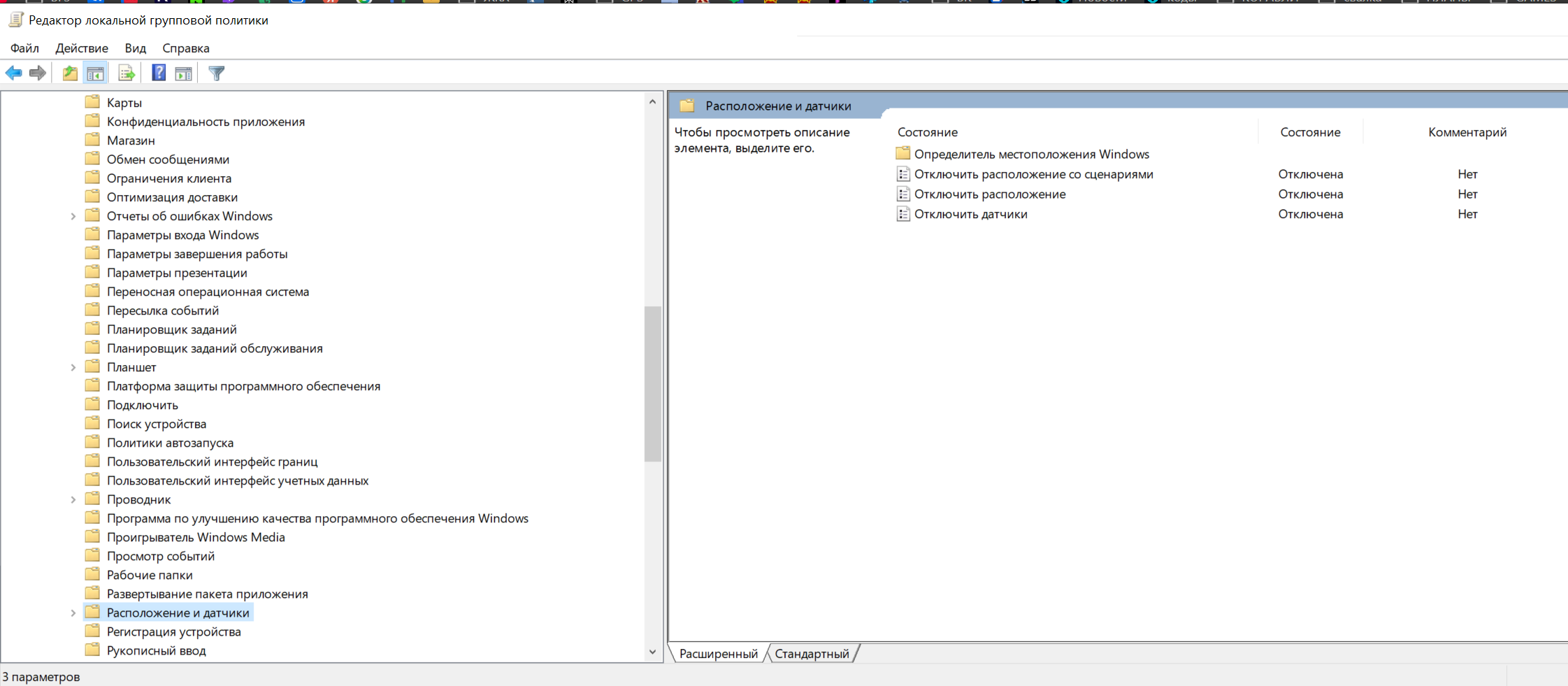The image size is (1568, 686).
Task: Click the Up one level folder icon
Action: (x=70, y=73)
